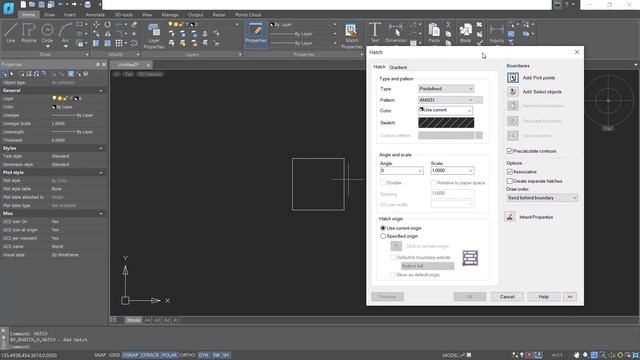Open the ribbon color By Layer dropdown
Viewport: 640px width, 360px height.
point(302,24)
